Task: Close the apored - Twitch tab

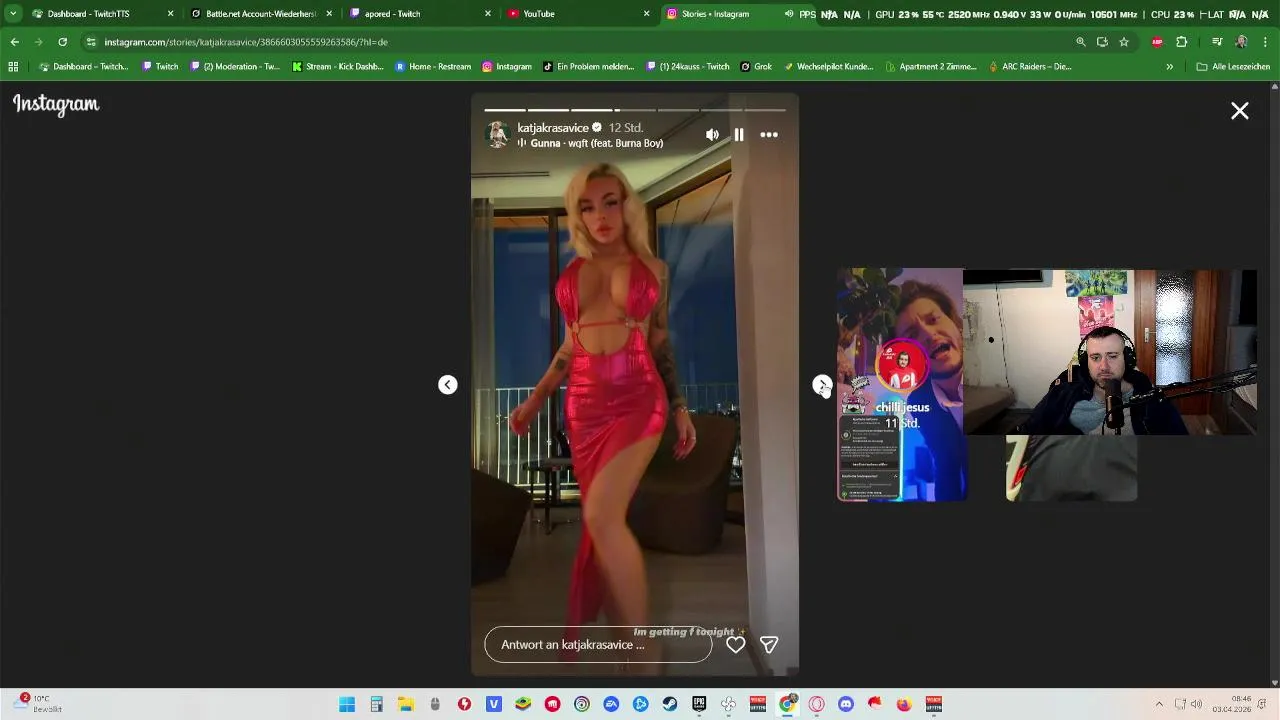Action: coord(488,14)
